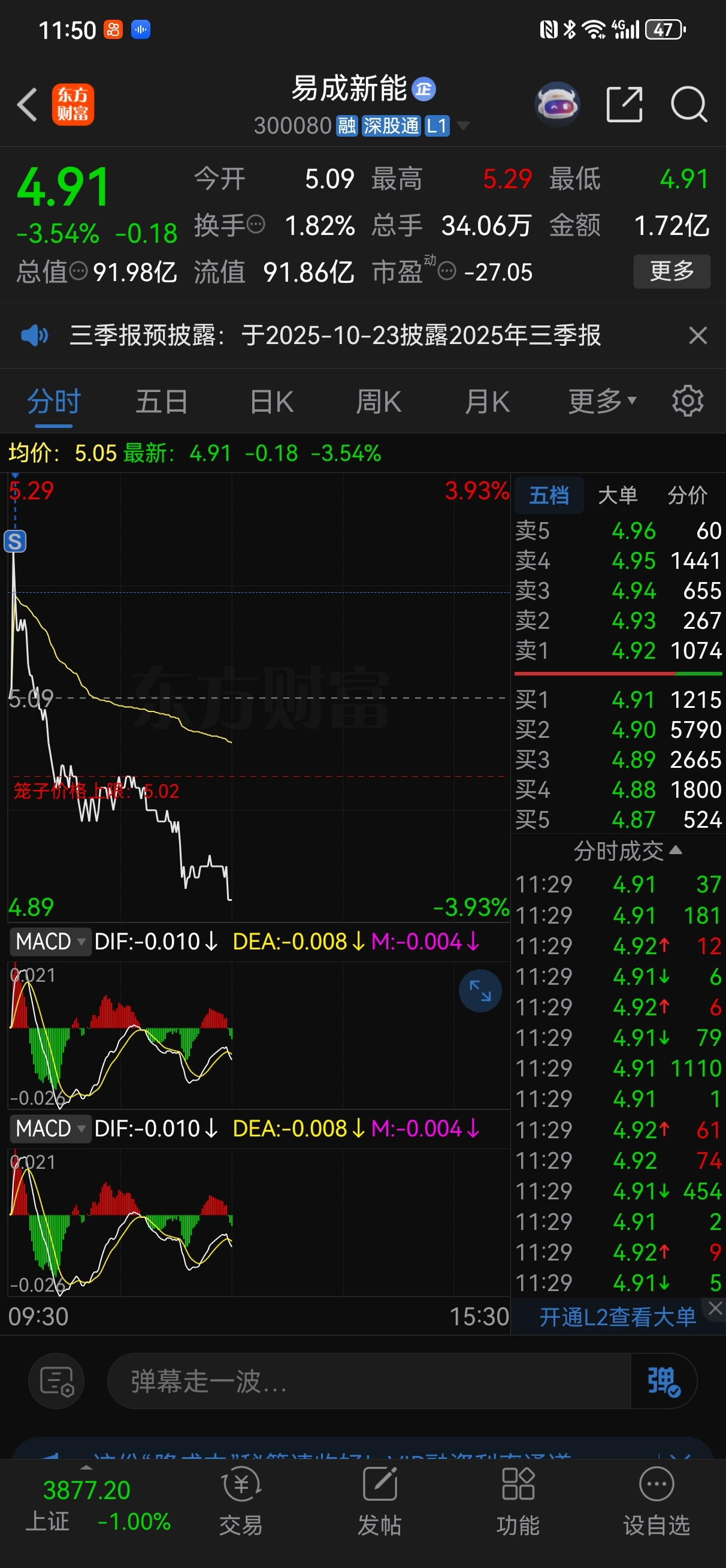Dismiss the 三季报 announcement banner
726x1568 pixels.
click(698, 335)
